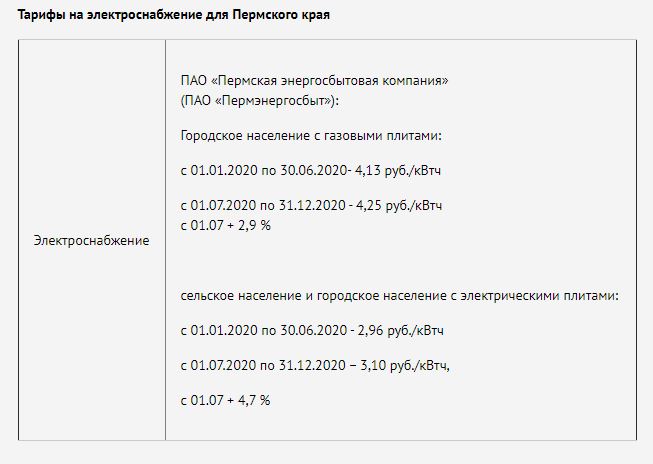Viewport: 653px width, 464px height.
Task: Click the 2,96 руб./кВтч tariff line
Action: point(312,330)
